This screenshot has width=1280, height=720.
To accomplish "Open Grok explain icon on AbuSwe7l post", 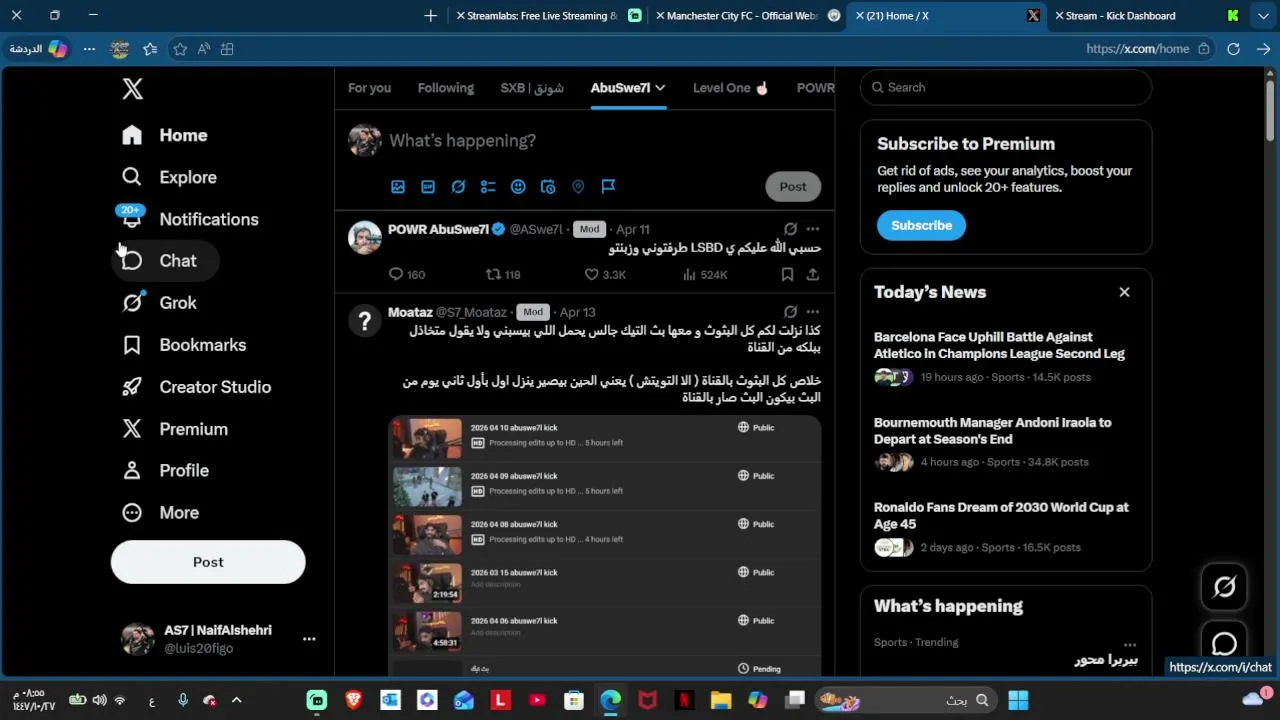I will point(790,229).
